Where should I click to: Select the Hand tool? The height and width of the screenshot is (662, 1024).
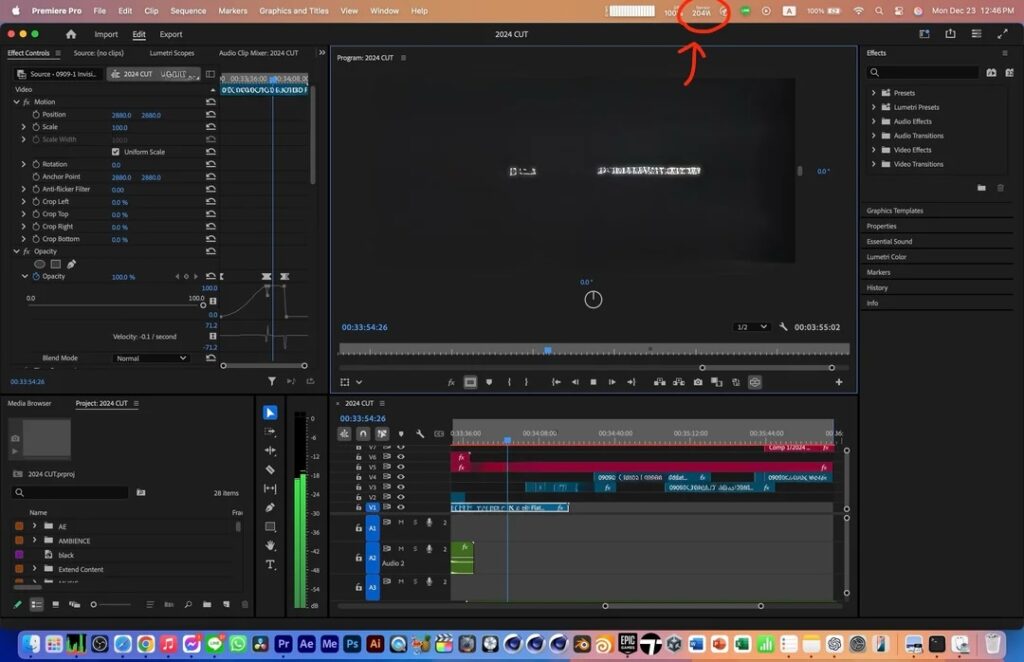point(270,545)
